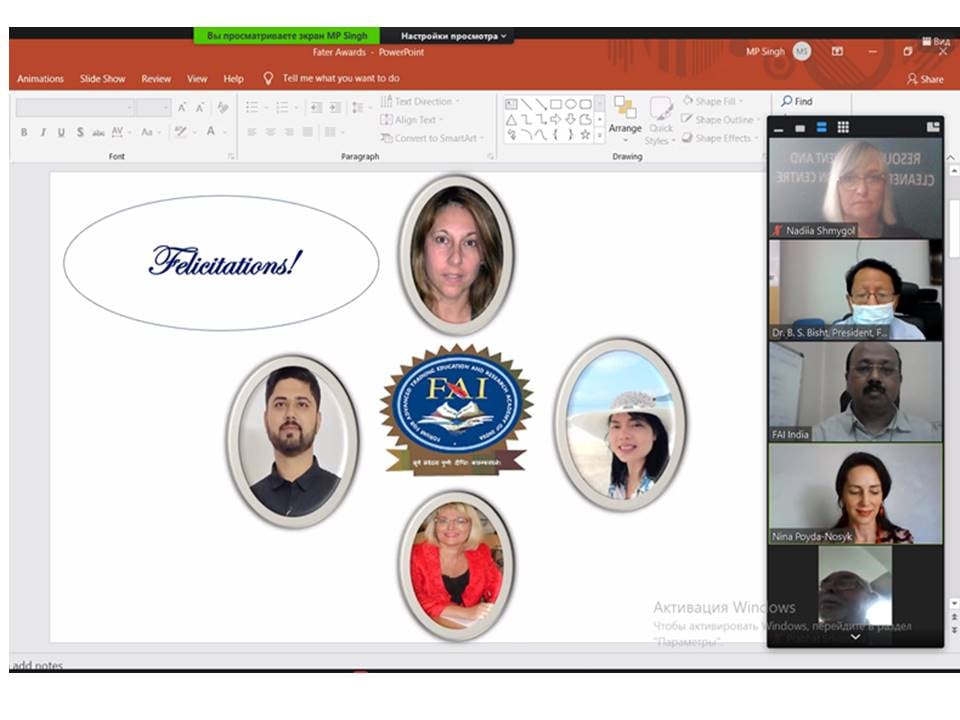Viewport: 960px width, 720px height.
Task: Open the Настройки просмотра dropdown
Action: click(455, 36)
